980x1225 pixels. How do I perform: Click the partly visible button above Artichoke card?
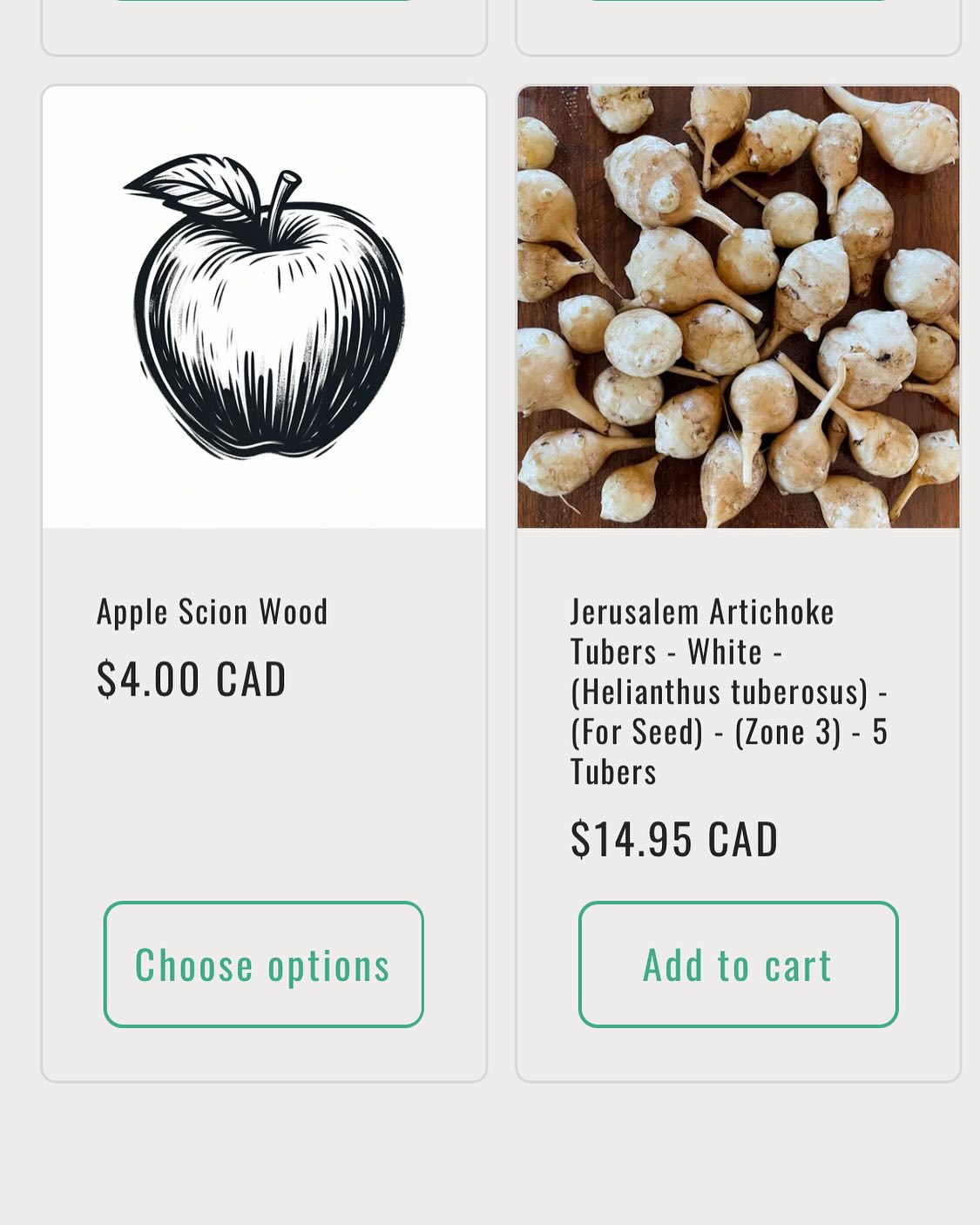click(739, 1)
